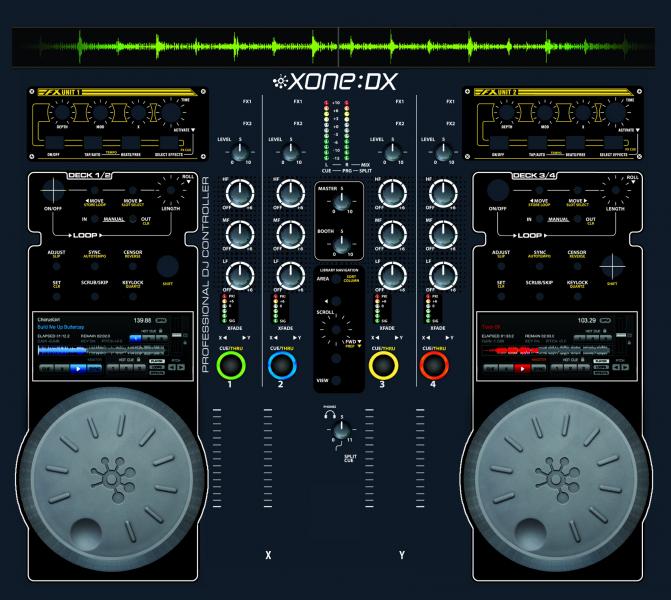Hold the Deck 1/2 SHIFT button
671x600 pixels.
click(x=168, y=266)
